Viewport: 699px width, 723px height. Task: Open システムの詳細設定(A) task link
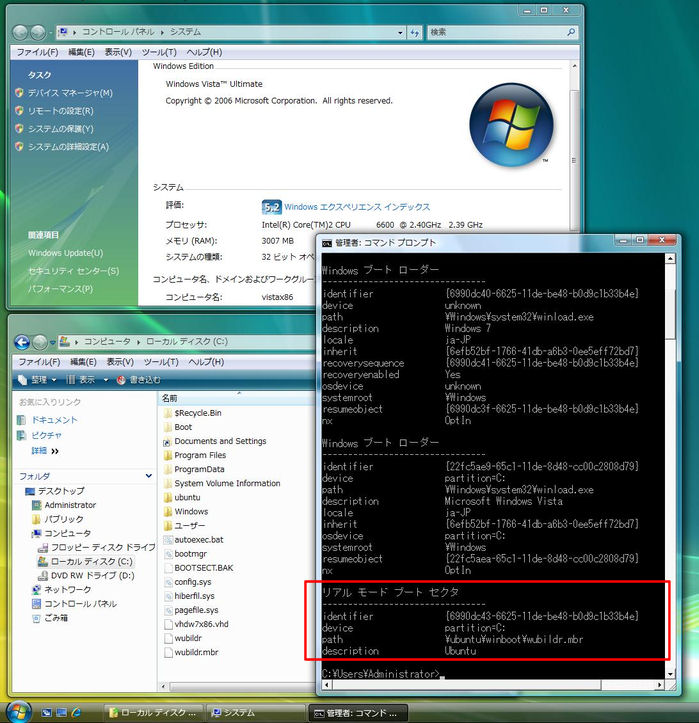coord(68,147)
